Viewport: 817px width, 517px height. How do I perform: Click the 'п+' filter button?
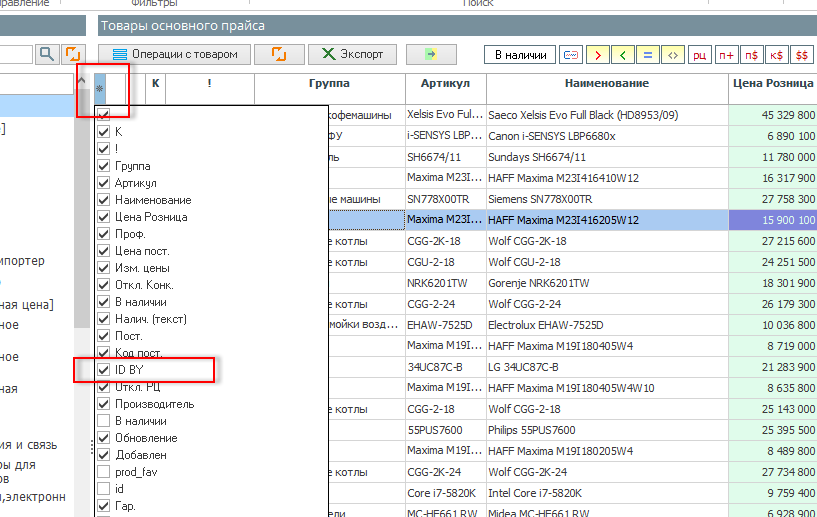pos(726,55)
